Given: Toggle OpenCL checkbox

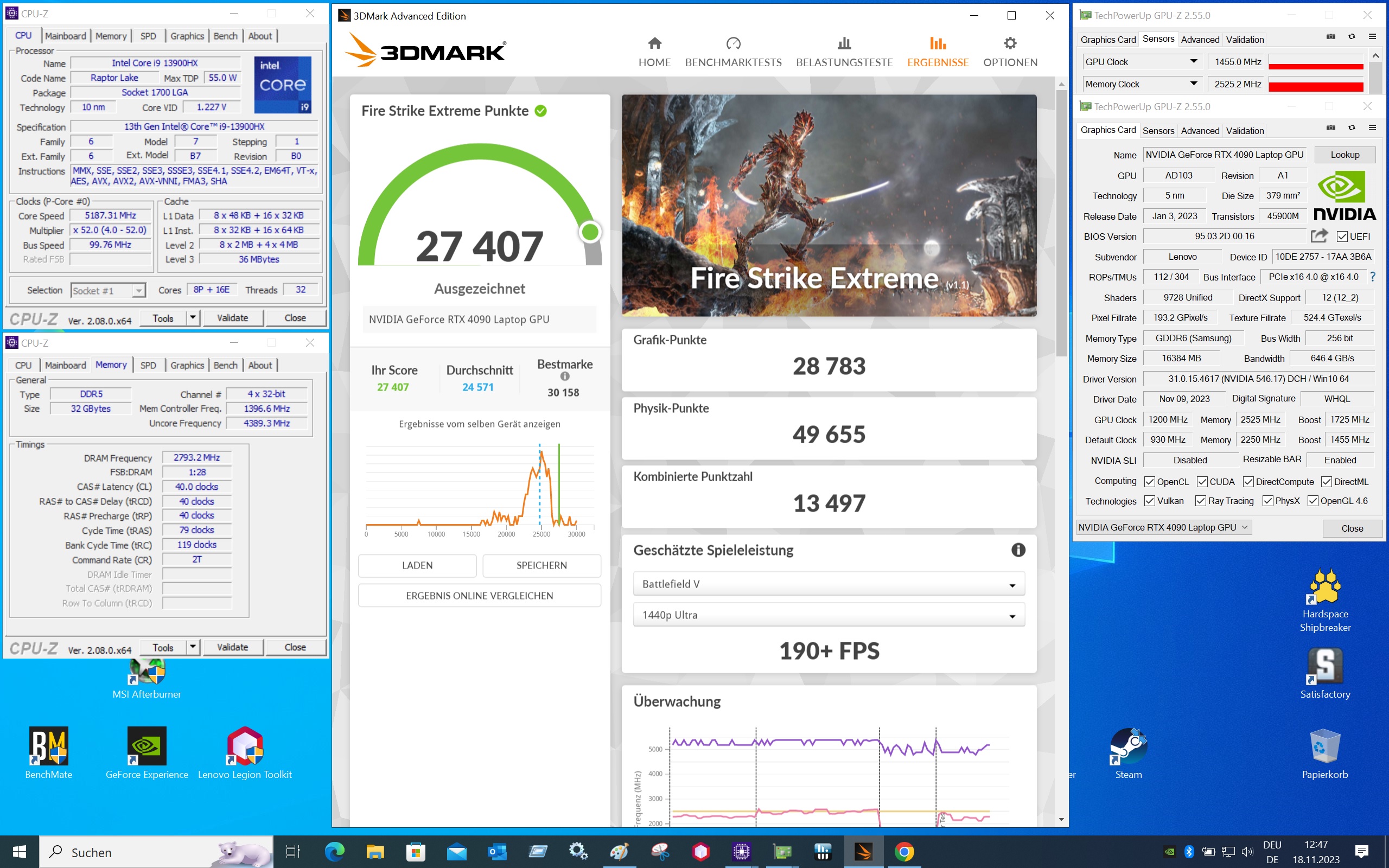Looking at the screenshot, I should coord(1150,482).
